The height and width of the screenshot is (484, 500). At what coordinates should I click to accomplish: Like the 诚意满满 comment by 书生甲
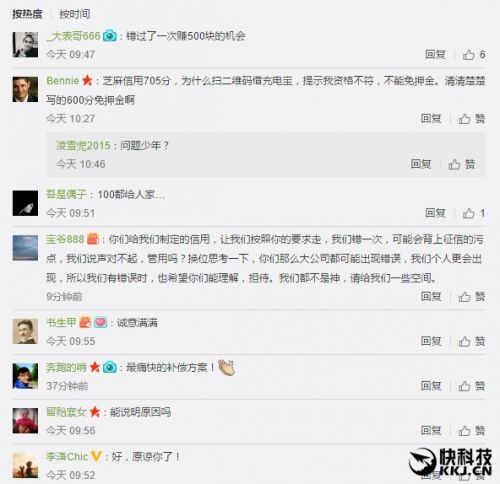click(x=471, y=341)
